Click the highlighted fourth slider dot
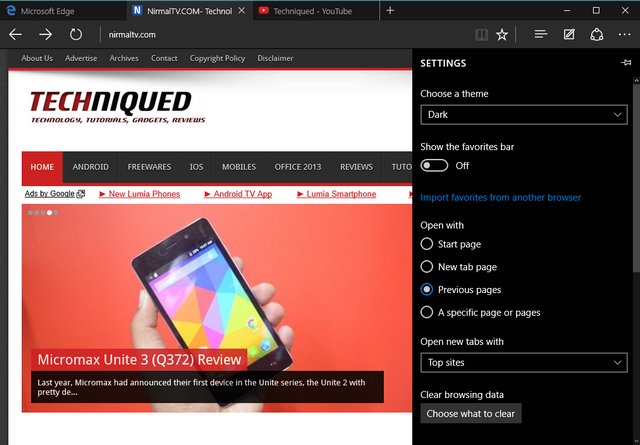This screenshot has height=445, width=640. pos(49,213)
